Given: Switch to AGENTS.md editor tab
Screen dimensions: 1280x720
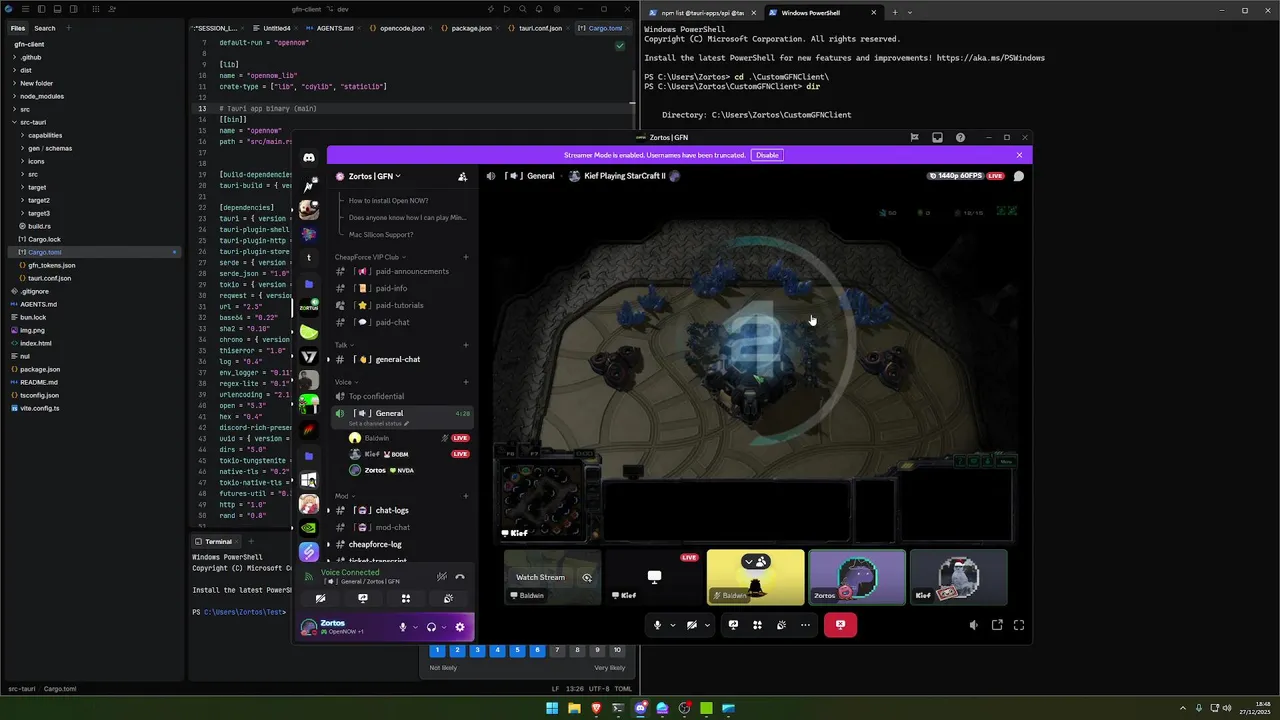Looking at the screenshot, I should (335, 28).
